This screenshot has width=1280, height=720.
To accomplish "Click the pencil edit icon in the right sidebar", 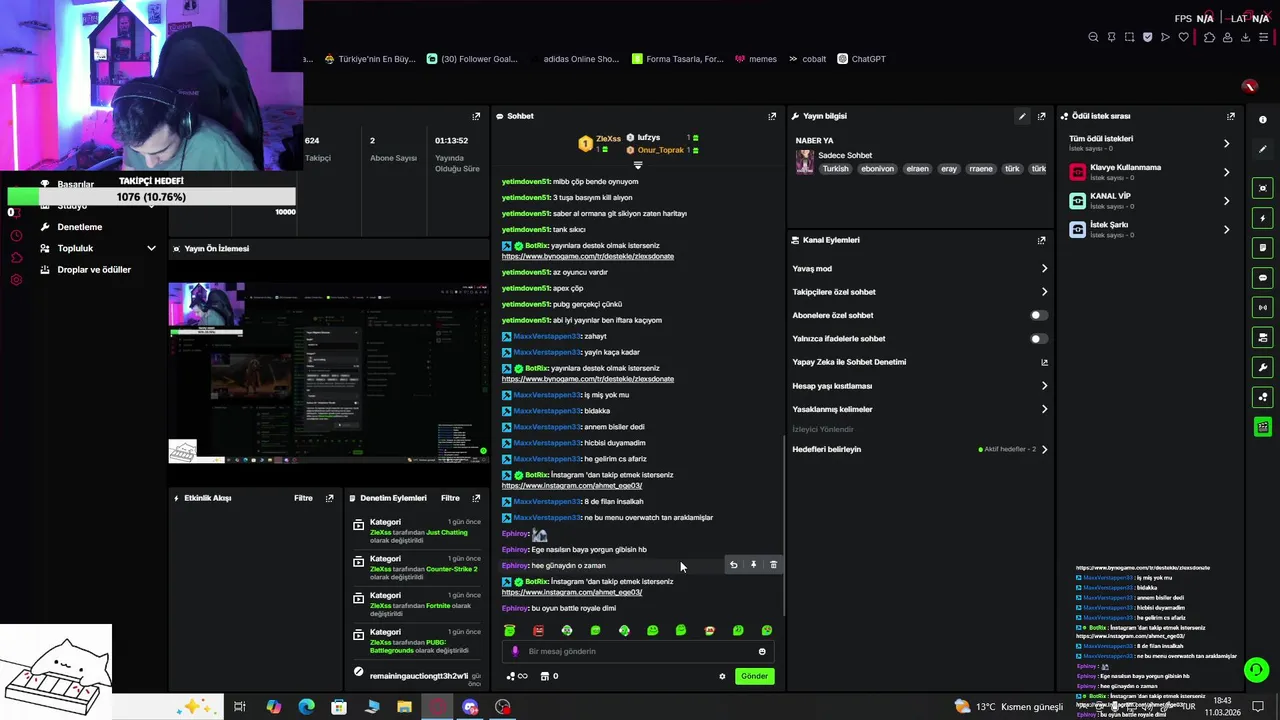I will click(x=1263, y=149).
